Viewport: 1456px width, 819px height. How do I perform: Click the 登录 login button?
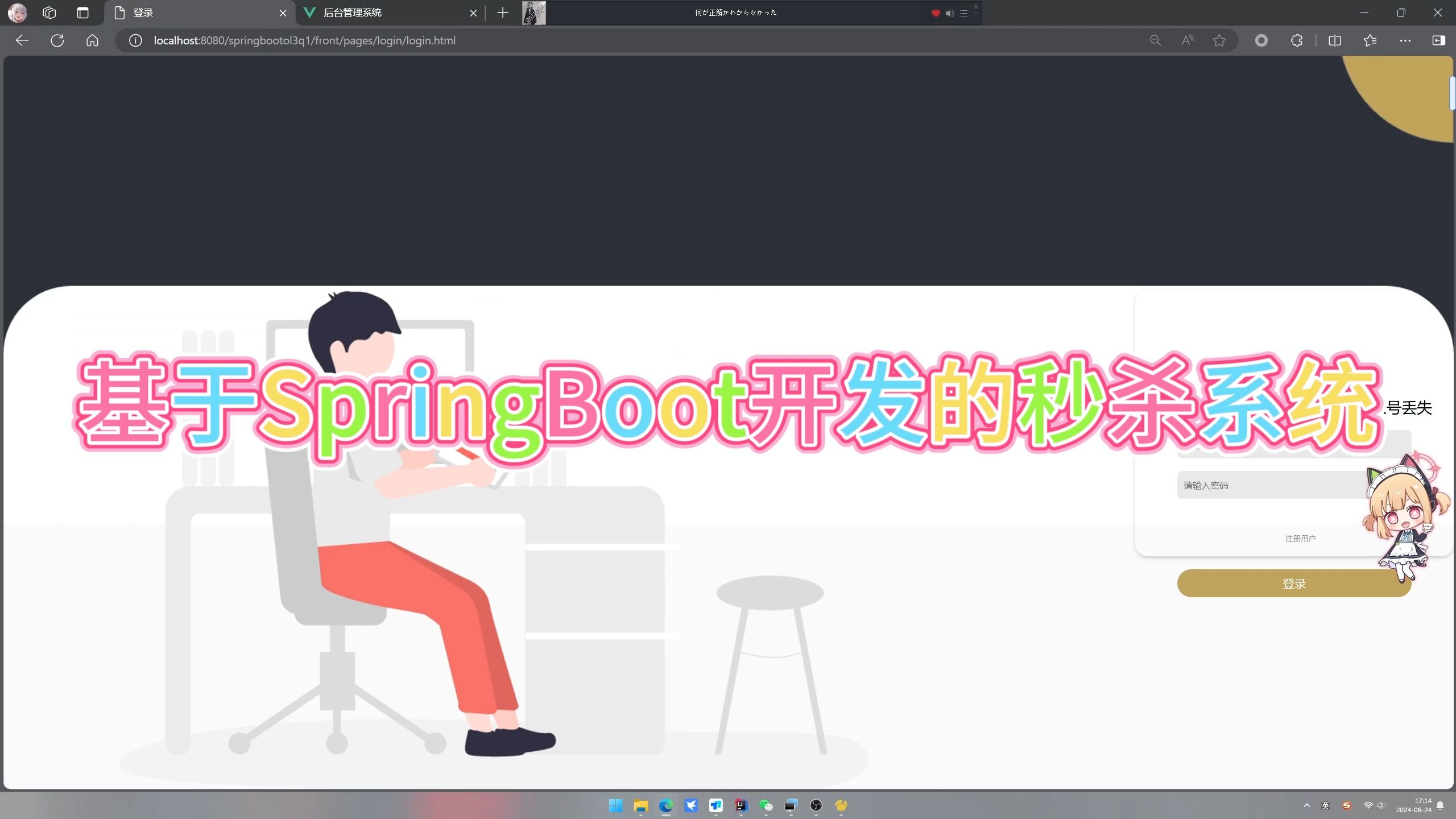[1294, 584]
